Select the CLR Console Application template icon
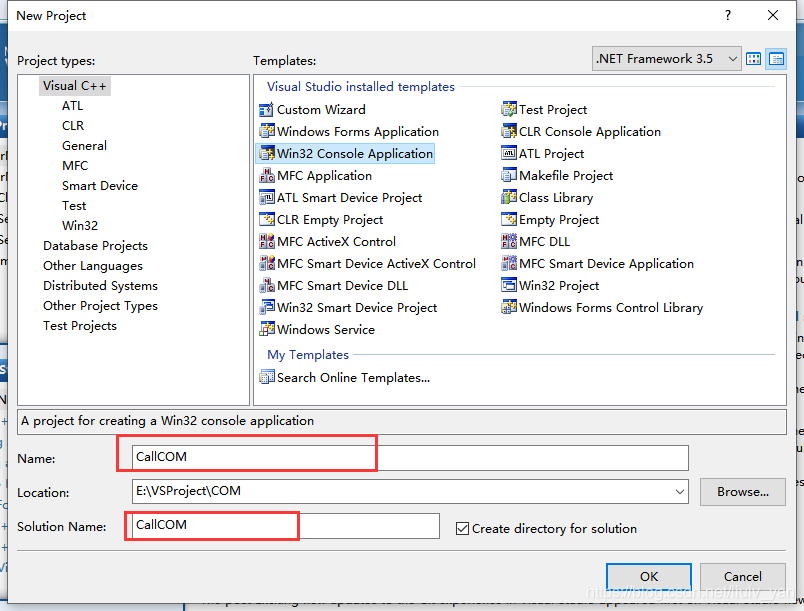The image size is (804, 611). pos(509,131)
